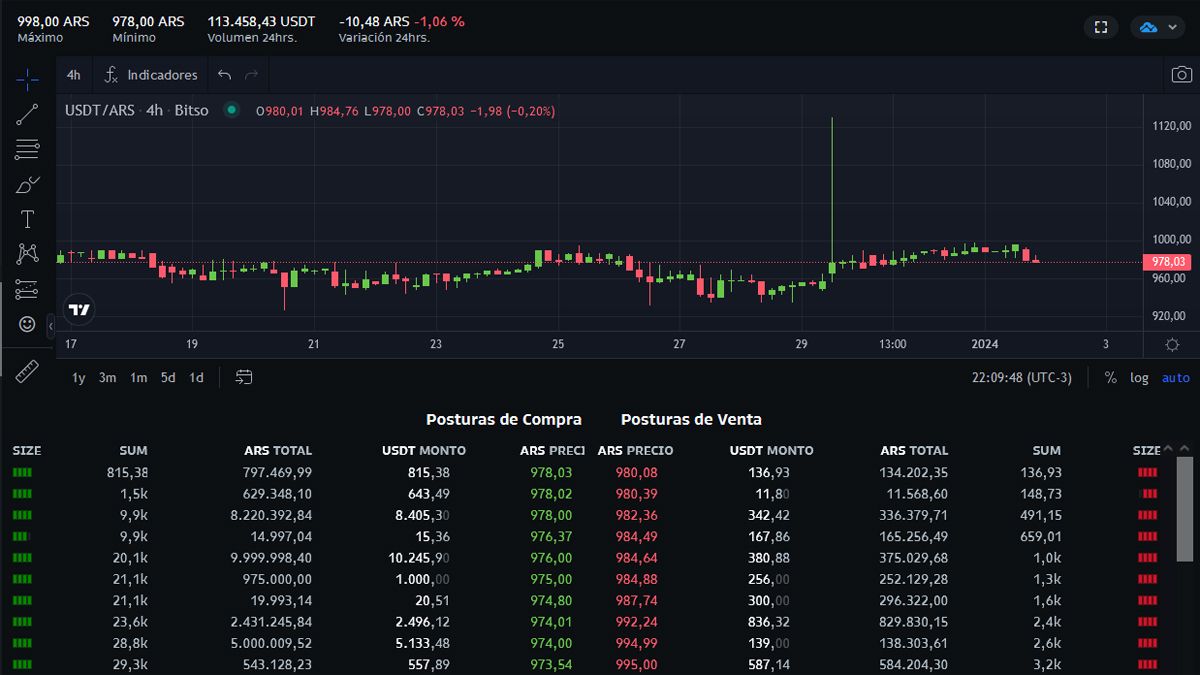Select the trend line drawing tool

click(27, 113)
